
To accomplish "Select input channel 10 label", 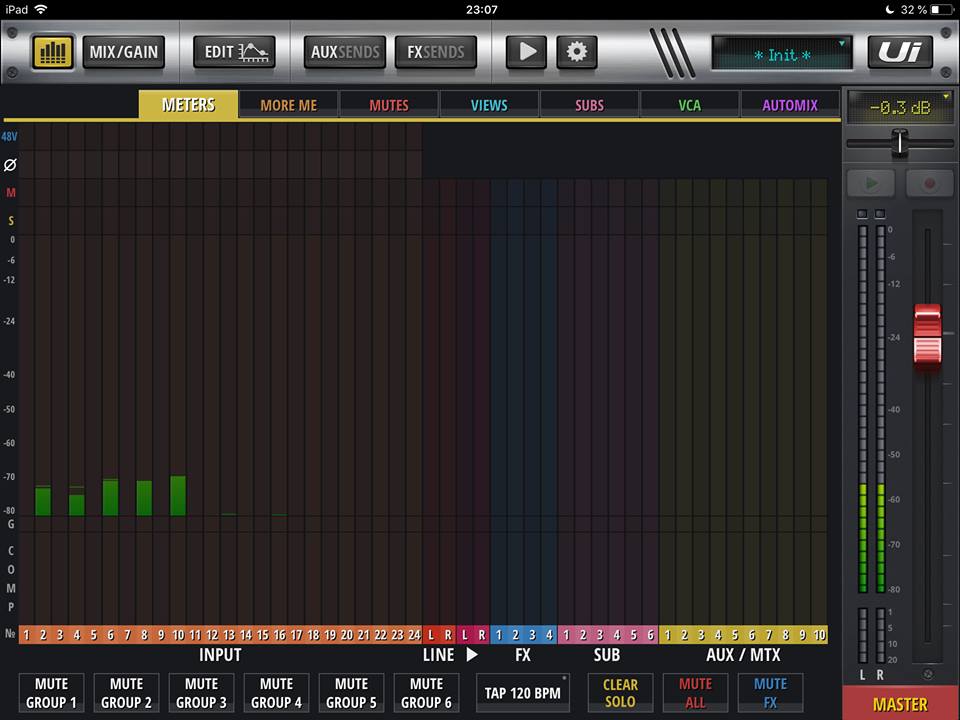I will click(x=178, y=634).
